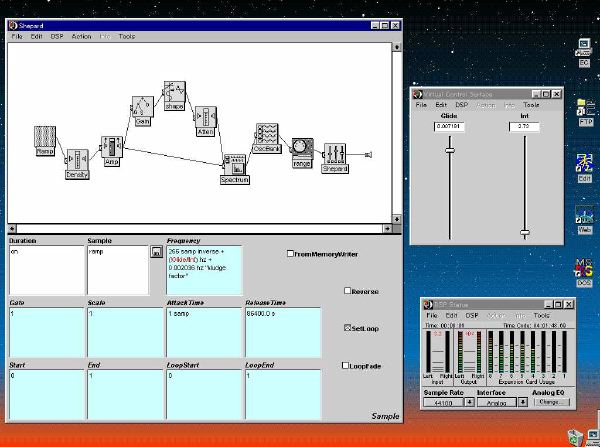Click the Analog interface value box

[497, 403]
